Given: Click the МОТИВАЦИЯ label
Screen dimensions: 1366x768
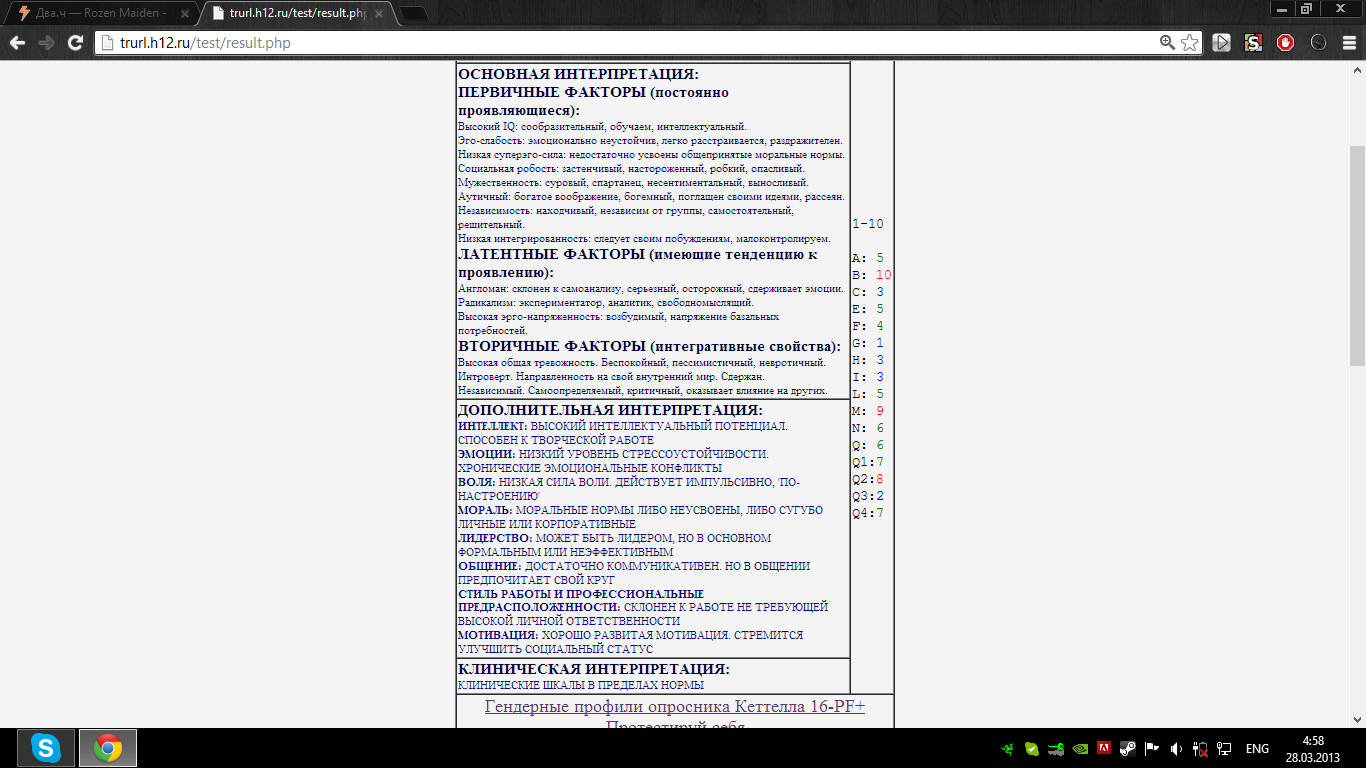Looking at the screenshot, I should 498,635.
